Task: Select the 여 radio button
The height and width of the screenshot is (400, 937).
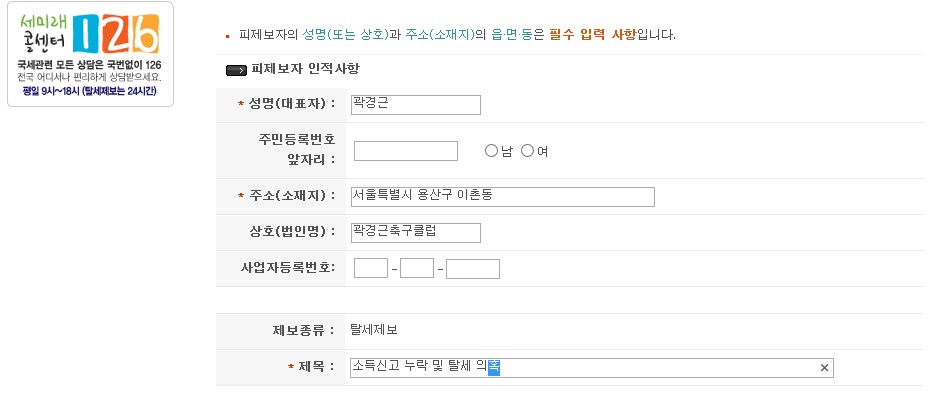Action: tap(528, 151)
